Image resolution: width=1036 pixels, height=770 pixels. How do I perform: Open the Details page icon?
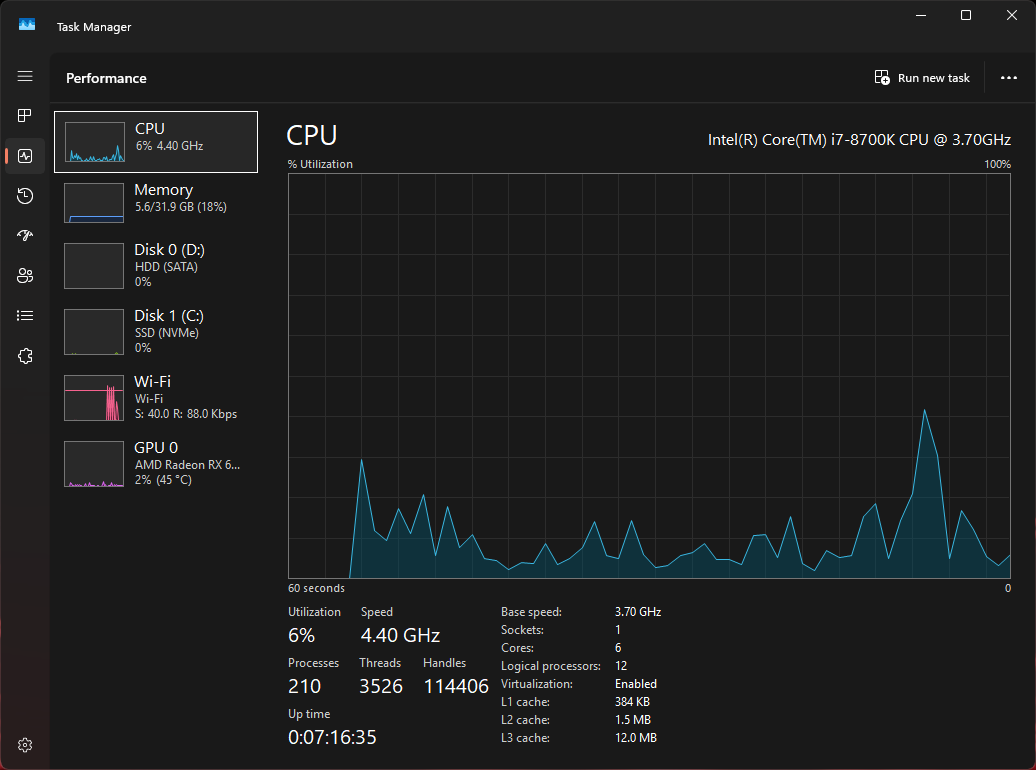(25, 315)
